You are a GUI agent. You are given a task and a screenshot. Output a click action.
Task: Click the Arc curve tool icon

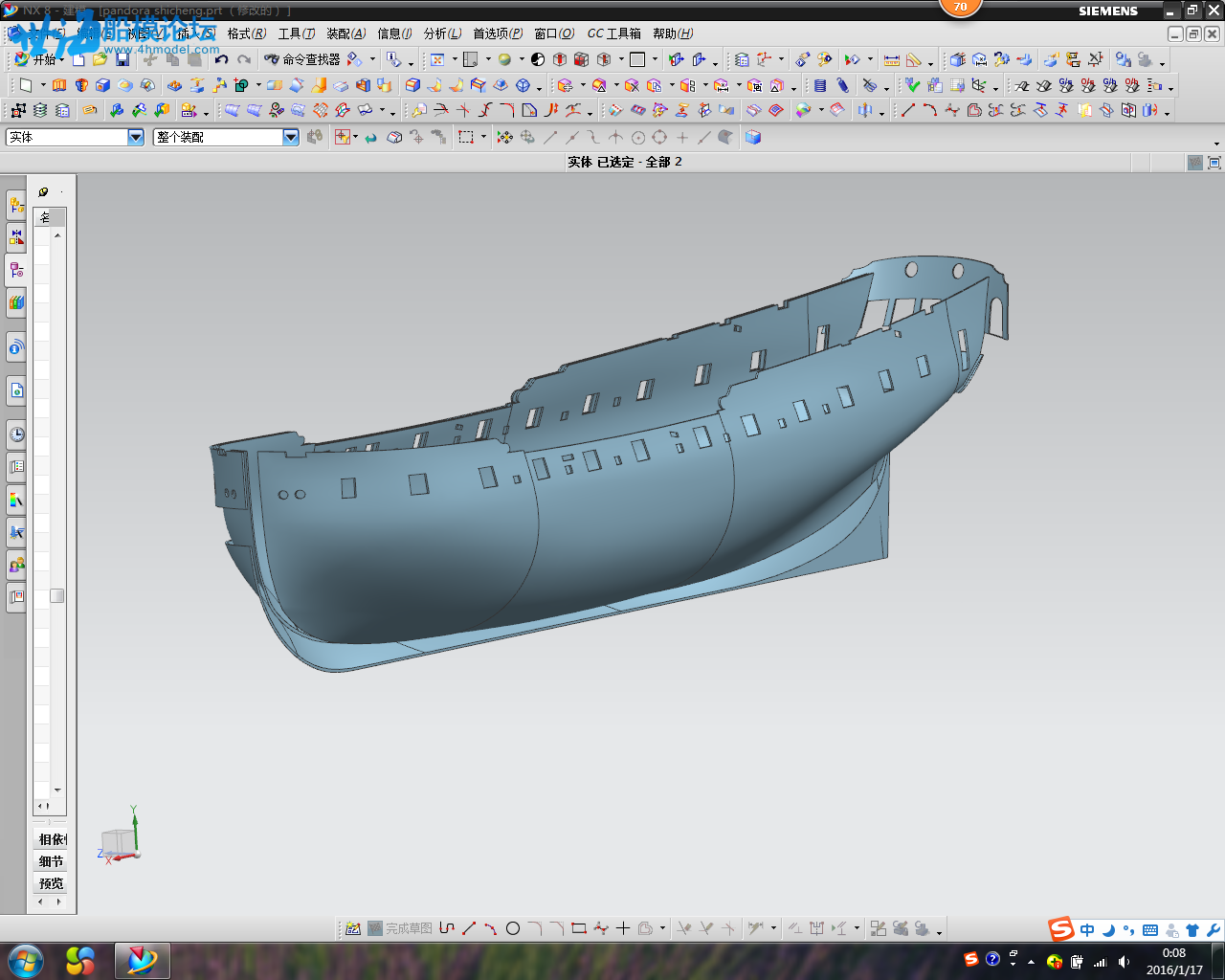coord(930,111)
